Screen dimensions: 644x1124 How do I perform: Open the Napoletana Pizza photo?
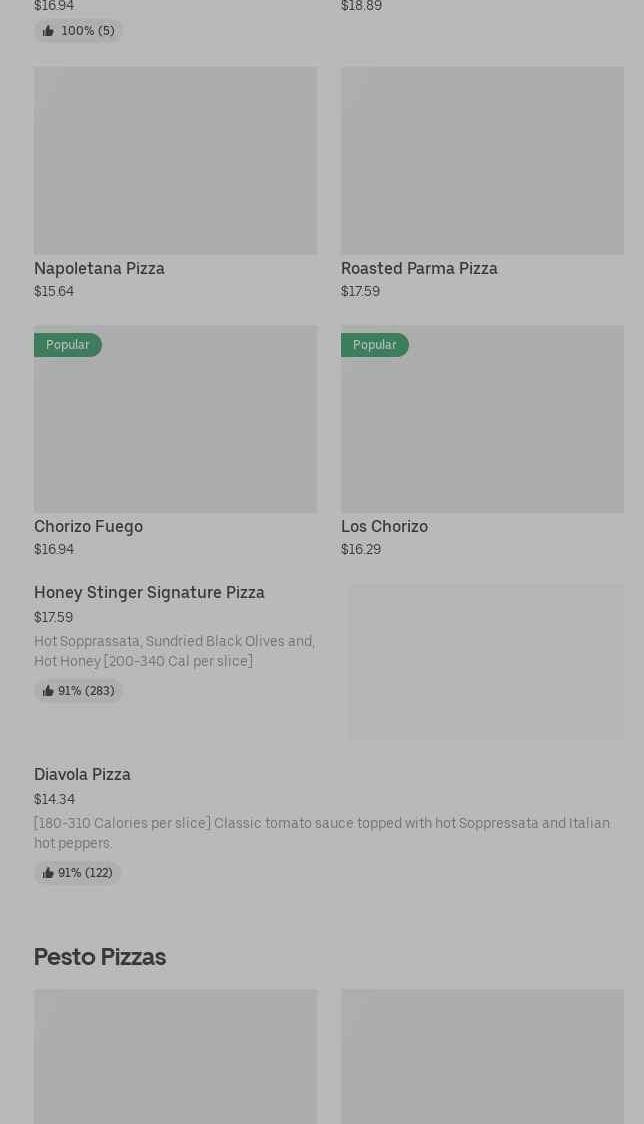point(175,160)
